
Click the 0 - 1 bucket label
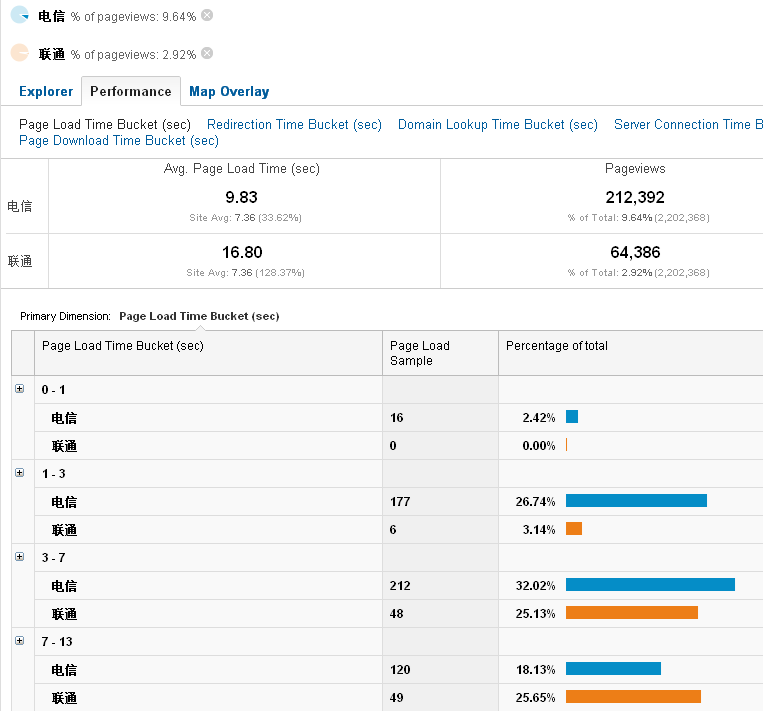coord(53,390)
